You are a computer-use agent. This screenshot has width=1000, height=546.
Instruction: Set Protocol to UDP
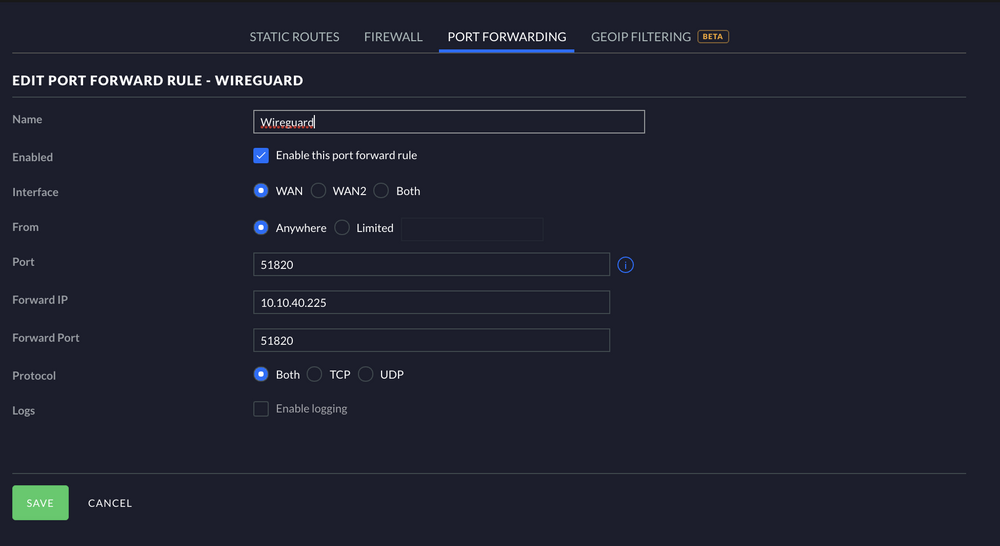365,374
